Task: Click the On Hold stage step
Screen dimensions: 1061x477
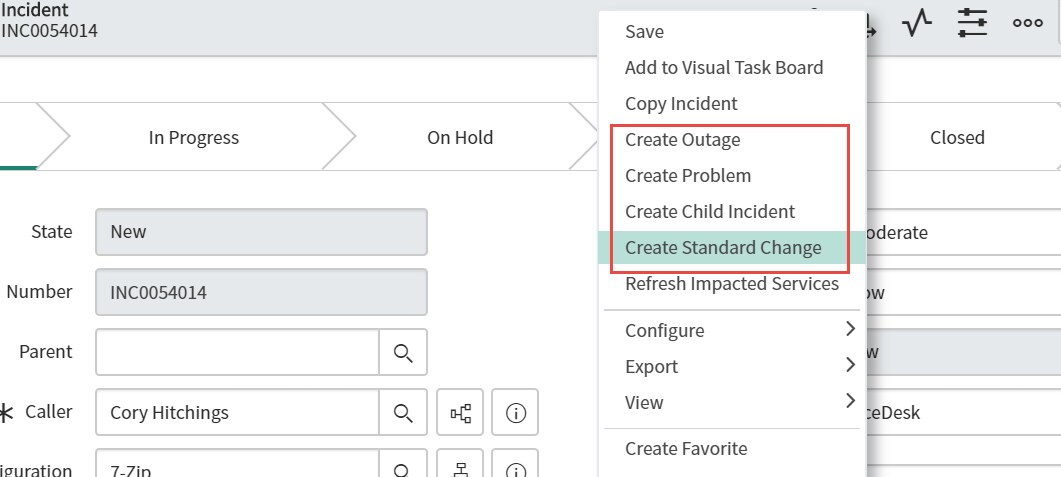Action: coord(460,138)
